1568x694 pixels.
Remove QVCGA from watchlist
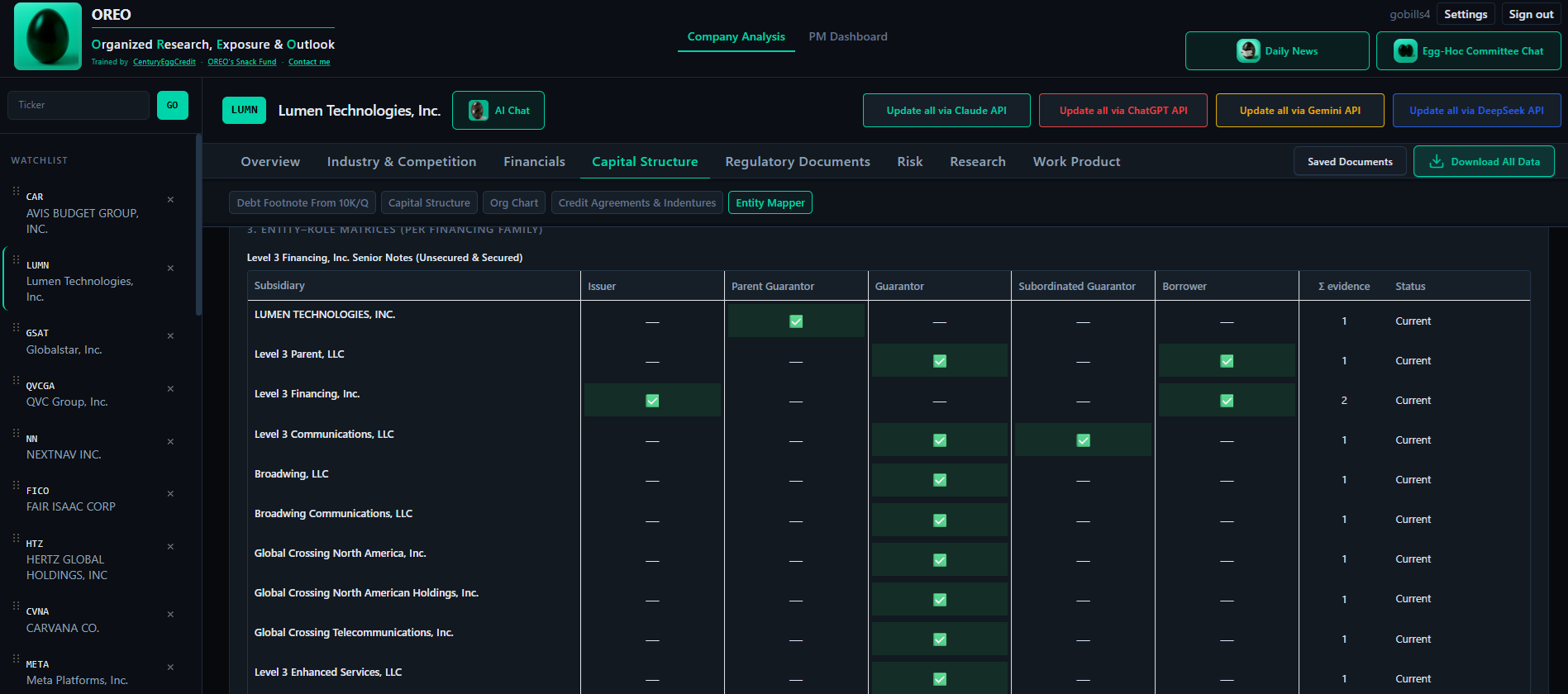click(170, 388)
